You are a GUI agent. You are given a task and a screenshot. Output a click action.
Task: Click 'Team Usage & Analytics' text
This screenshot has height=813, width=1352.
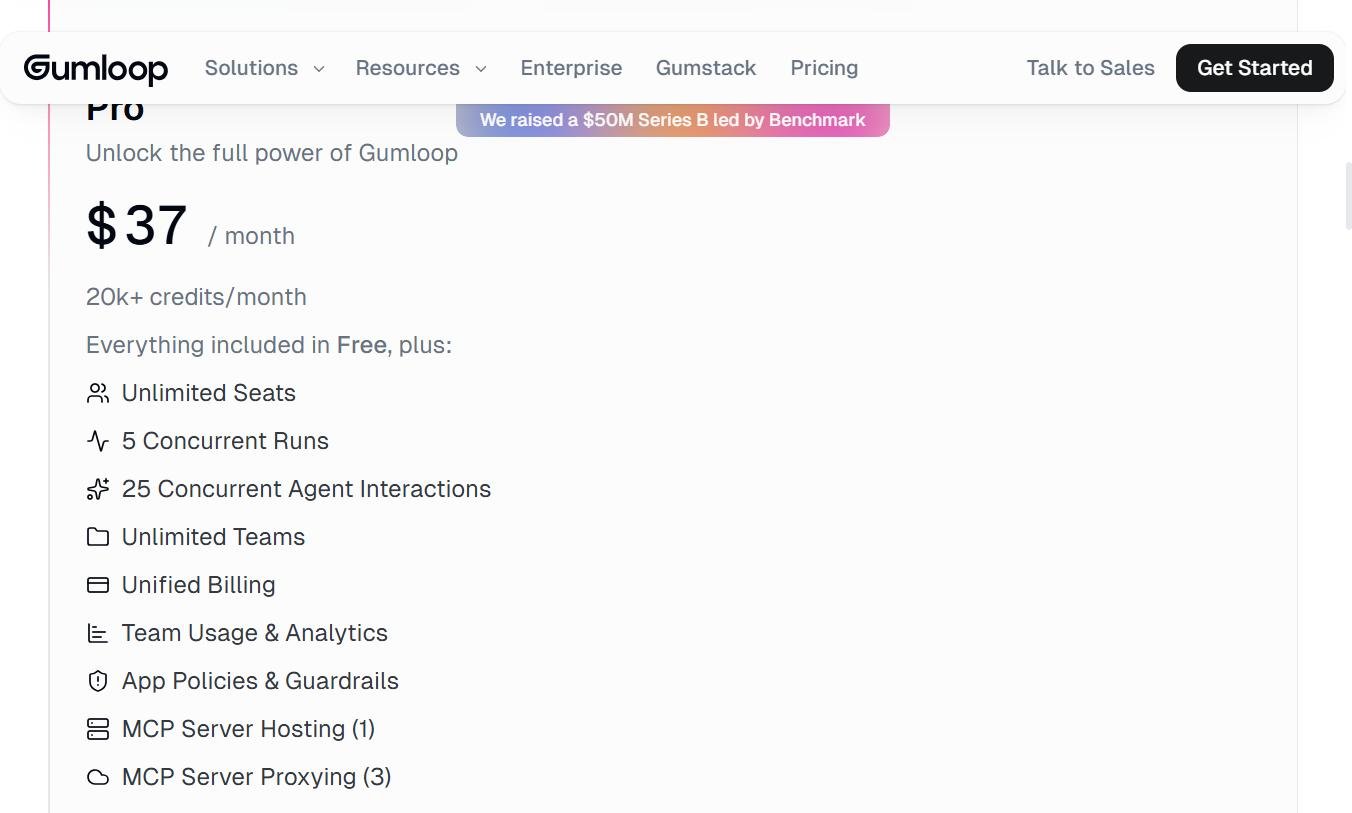coord(254,633)
